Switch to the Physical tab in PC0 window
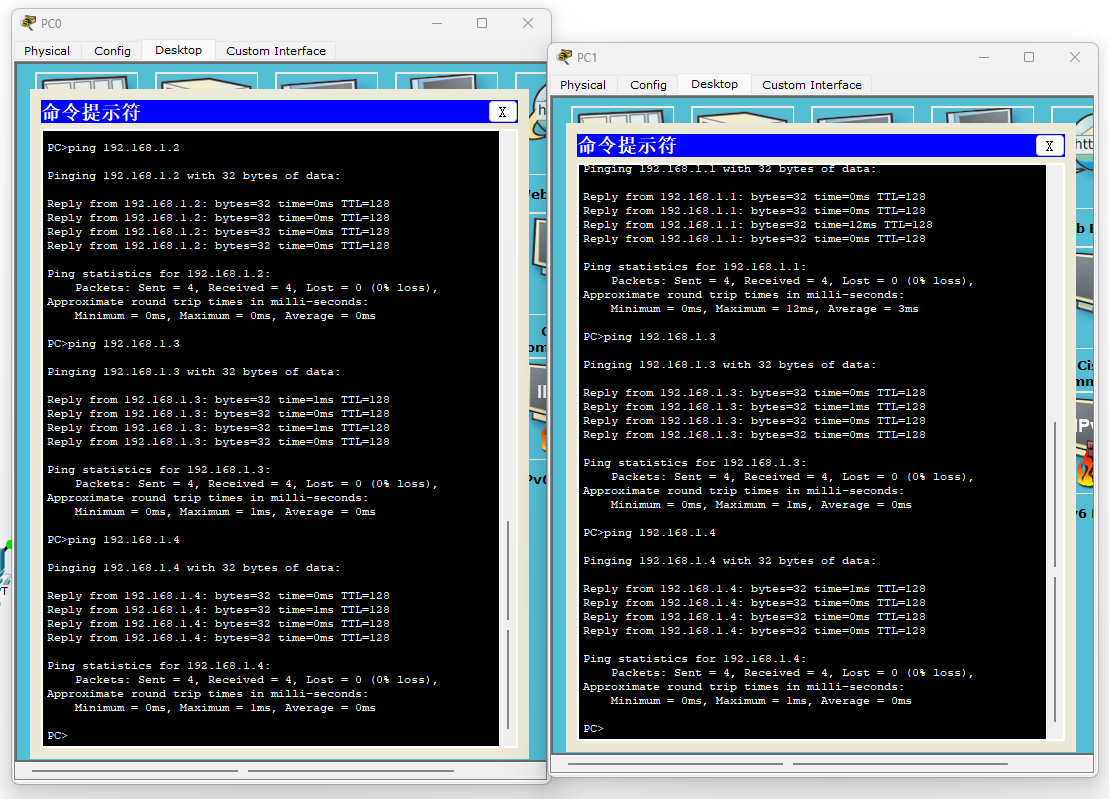 tap(47, 51)
